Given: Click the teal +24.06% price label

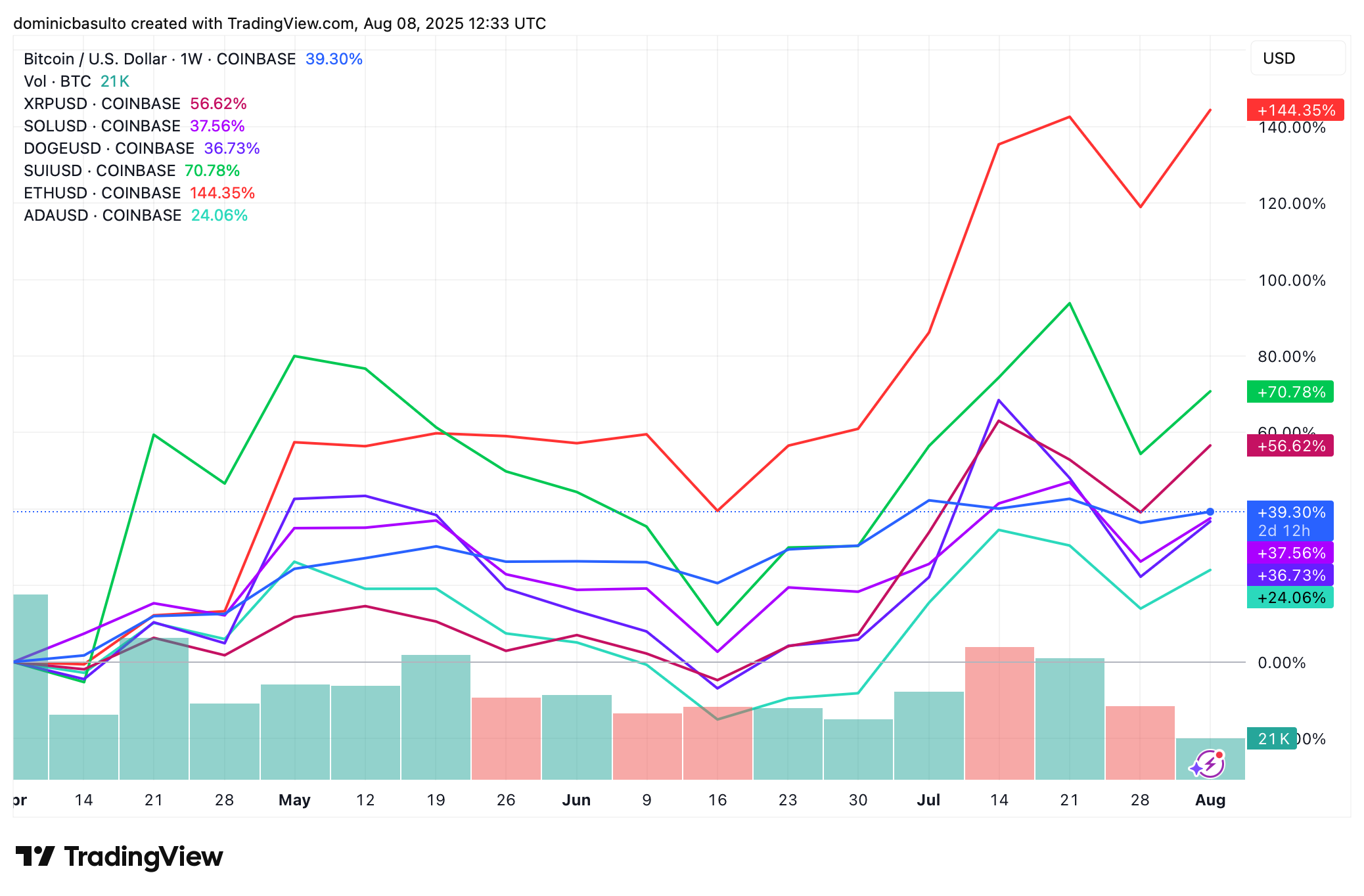Looking at the screenshot, I should click(1290, 598).
